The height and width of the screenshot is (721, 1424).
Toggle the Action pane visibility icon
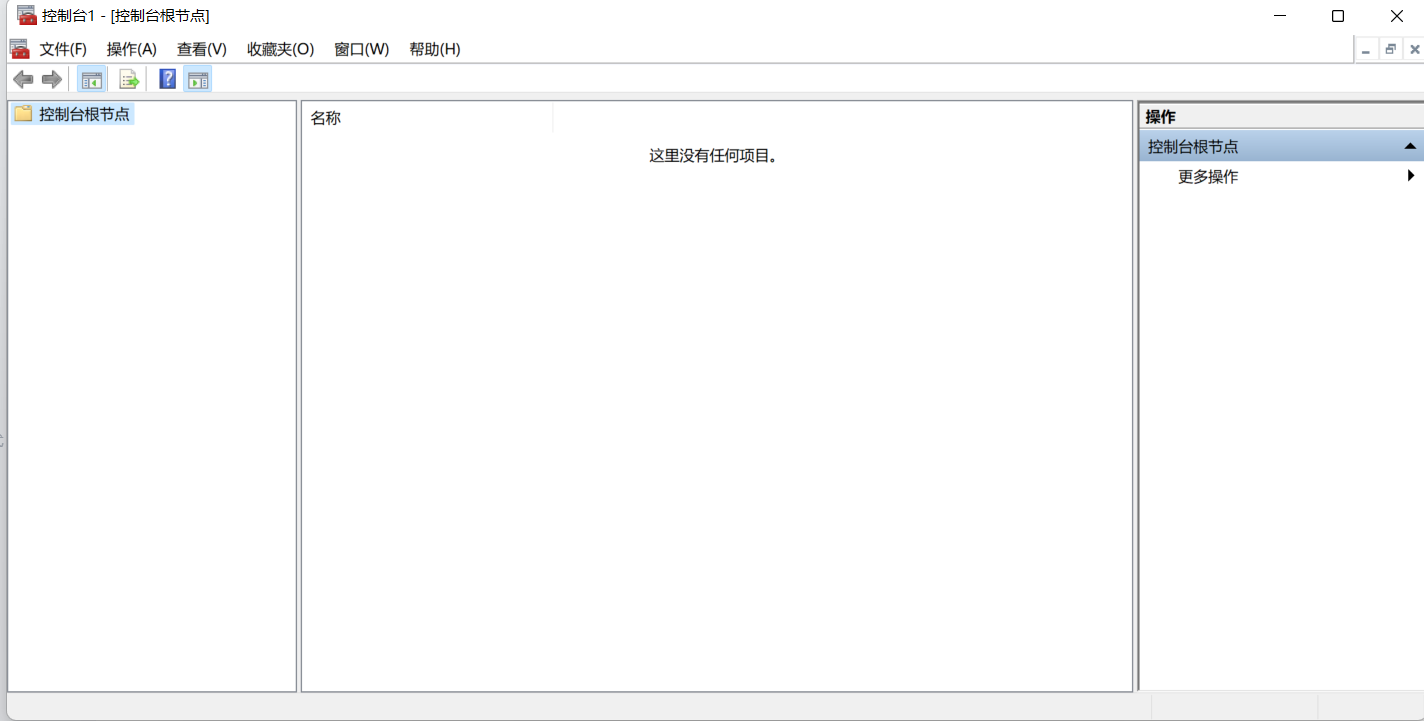[x=197, y=78]
